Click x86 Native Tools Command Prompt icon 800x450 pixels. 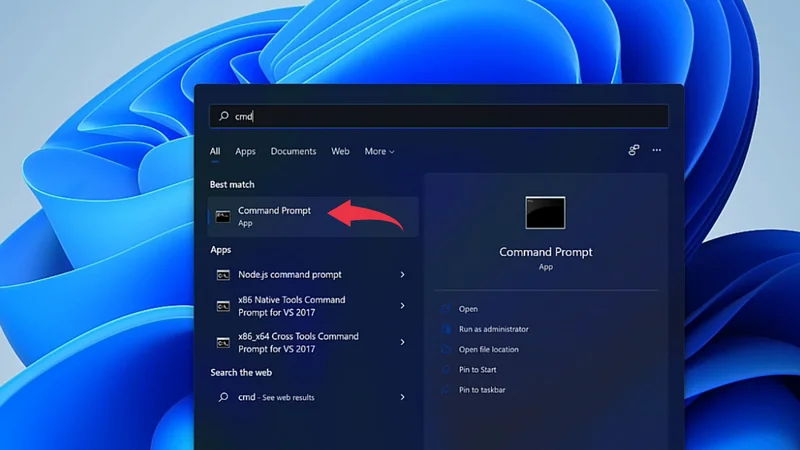[223, 306]
